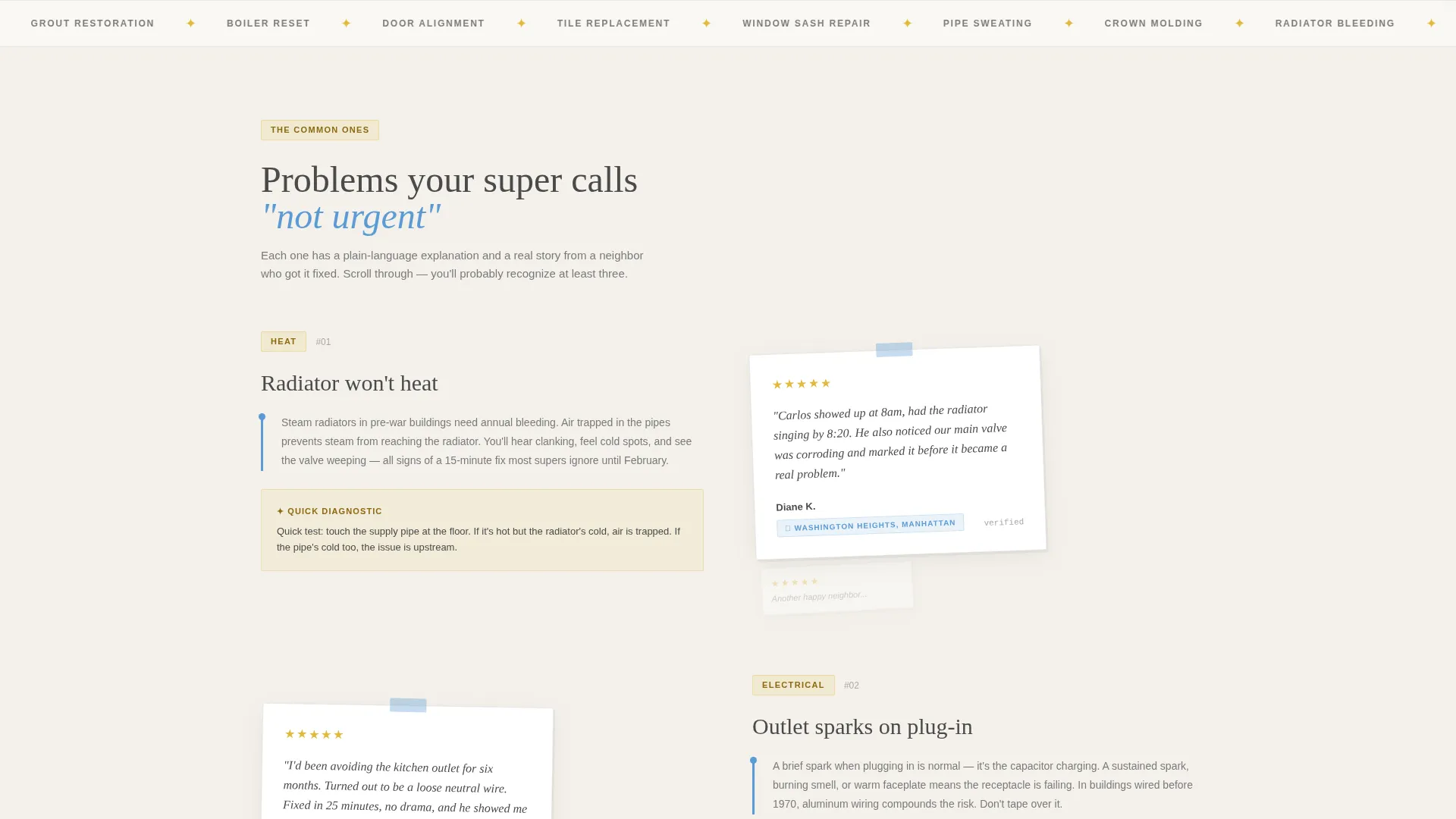This screenshot has width=1456, height=819.
Task: Open the Door Alignment ticker item
Action: (433, 24)
